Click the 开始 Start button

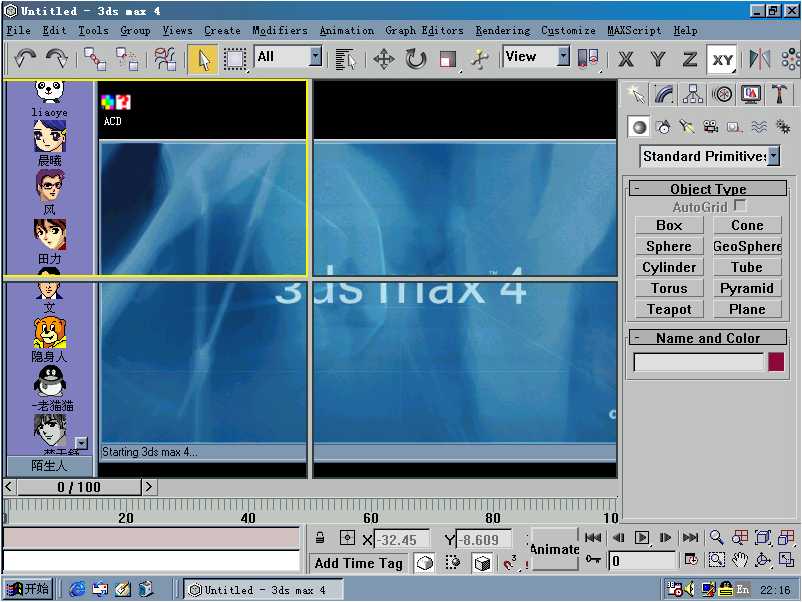[x=29, y=589]
